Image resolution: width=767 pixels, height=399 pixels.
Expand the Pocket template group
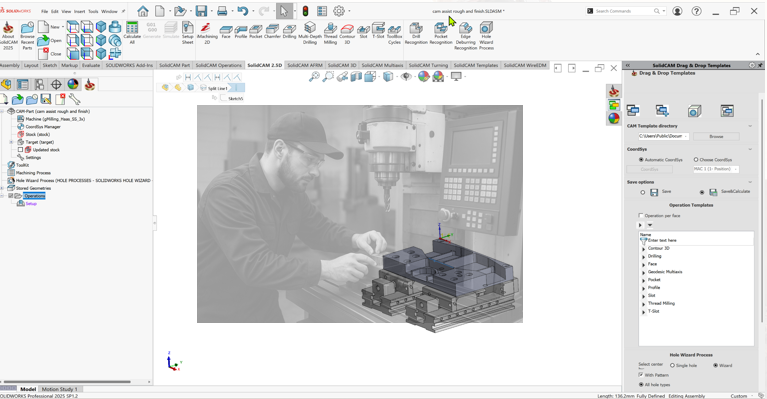tap(644, 280)
